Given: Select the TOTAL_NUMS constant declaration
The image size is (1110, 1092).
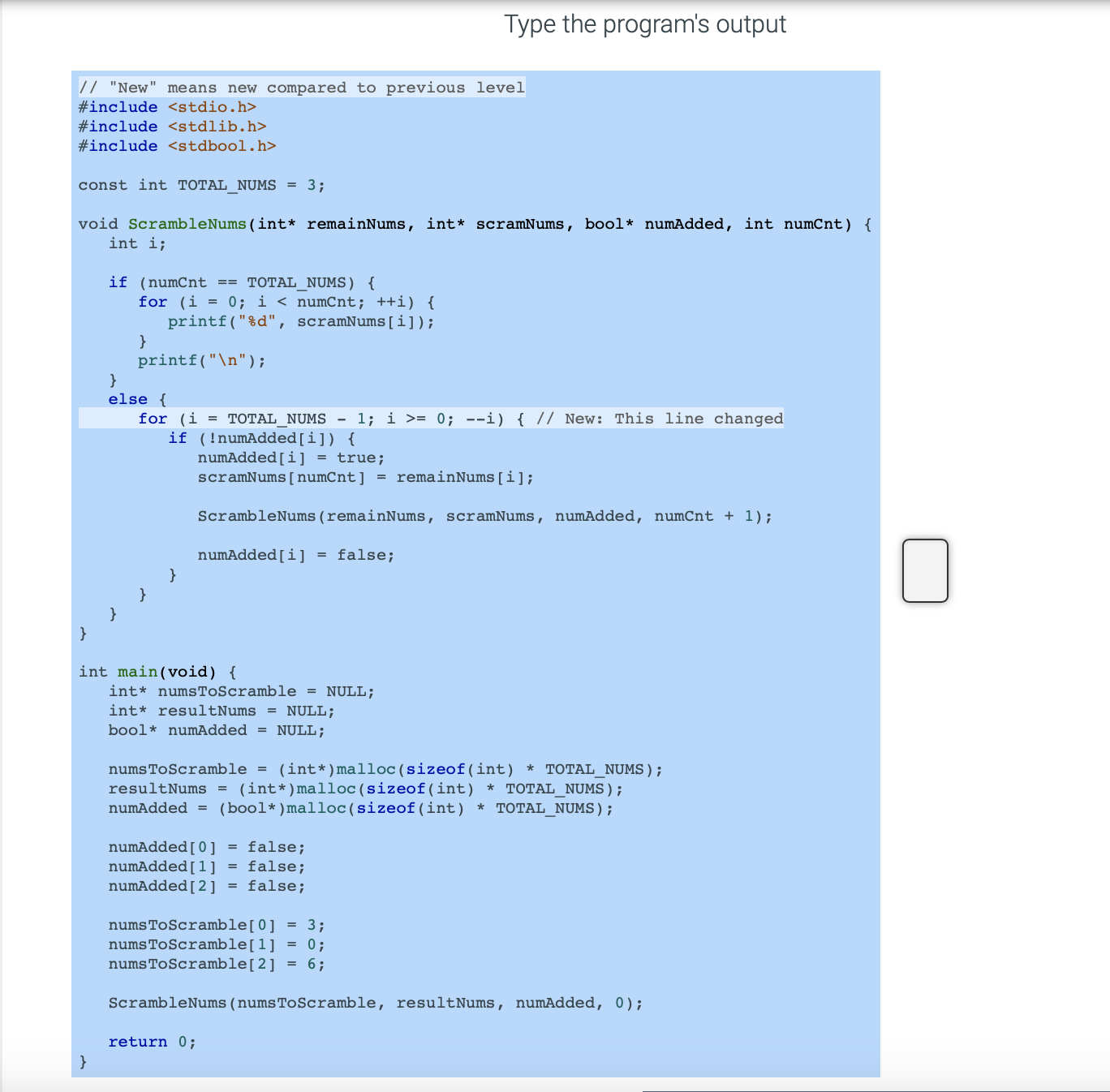Looking at the screenshot, I should click(201, 184).
